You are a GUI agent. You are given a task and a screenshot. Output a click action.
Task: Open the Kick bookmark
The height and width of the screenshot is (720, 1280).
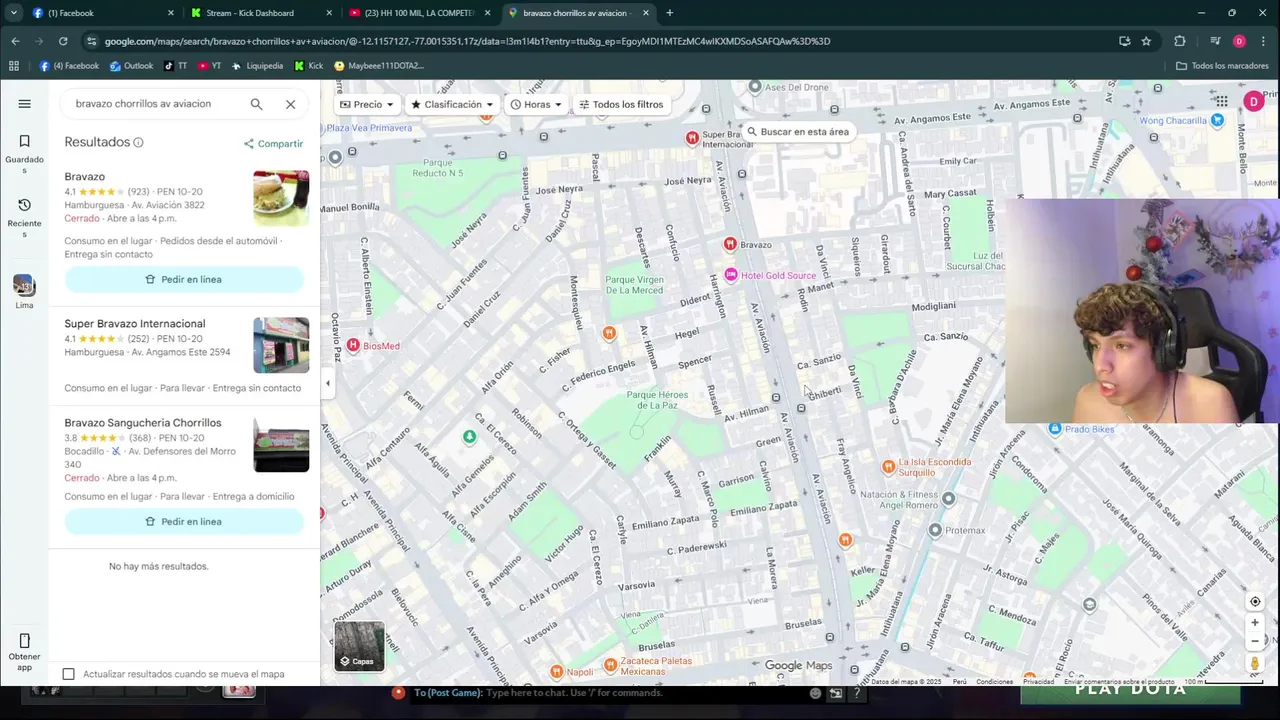(x=309, y=66)
